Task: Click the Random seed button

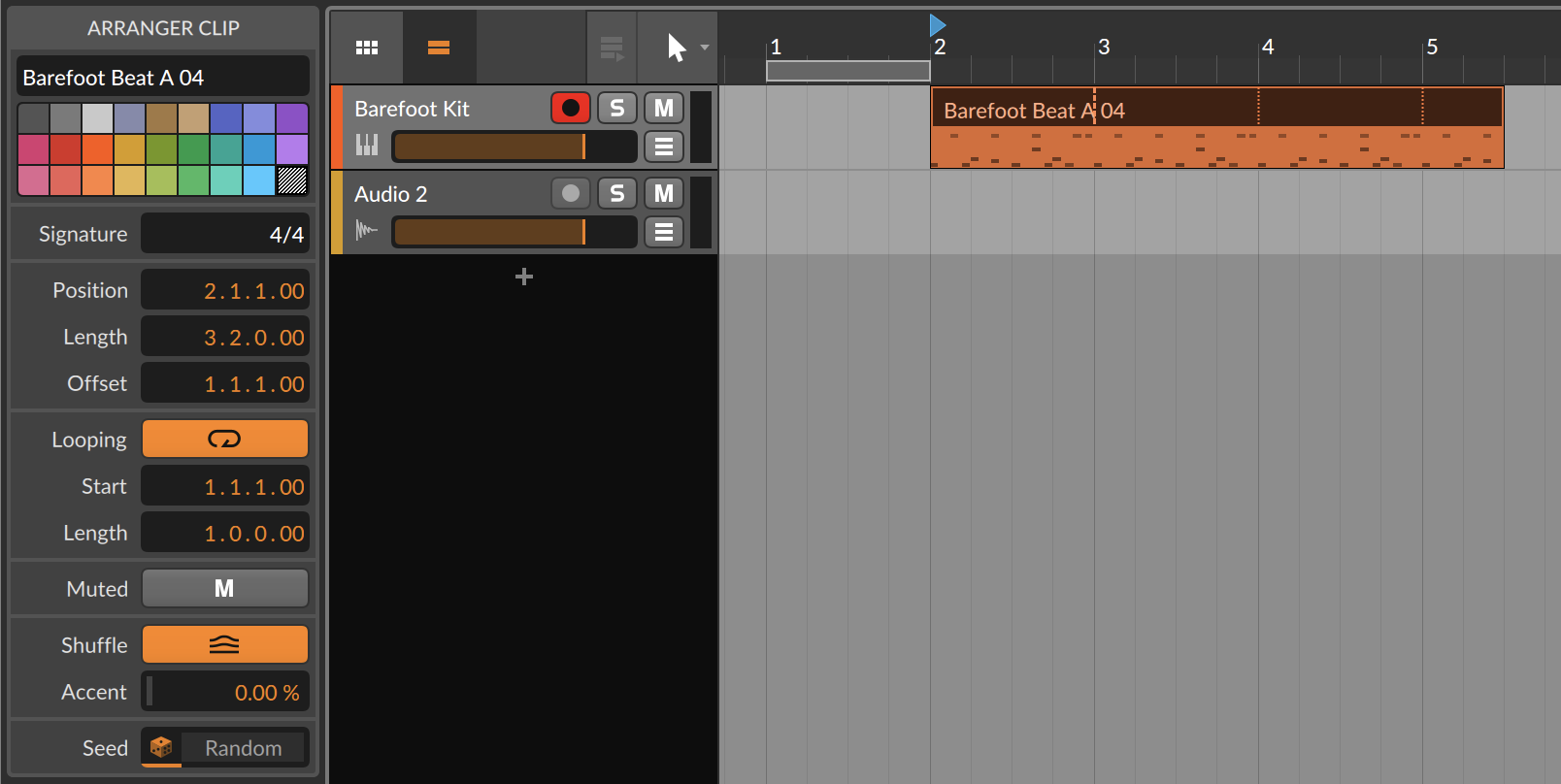Action: click(244, 748)
